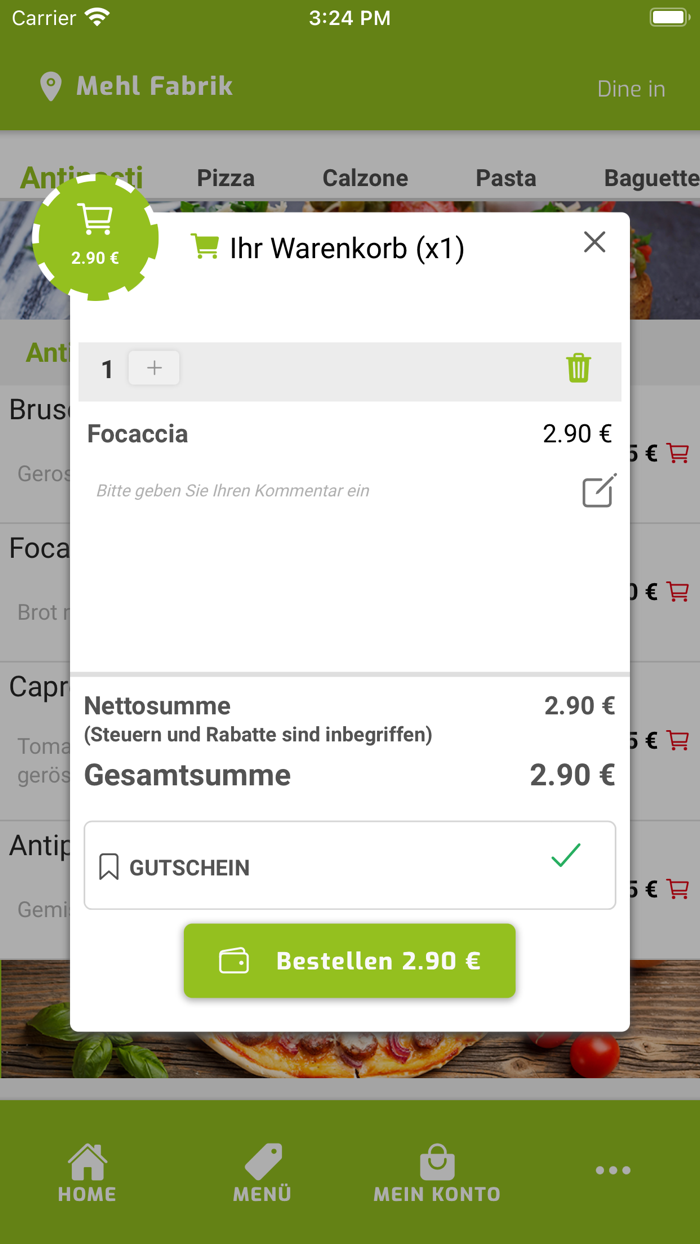The height and width of the screenshot is (1244, 700).
Task: Switch to the Calzone category tab
Action: [x=365, y=178]
